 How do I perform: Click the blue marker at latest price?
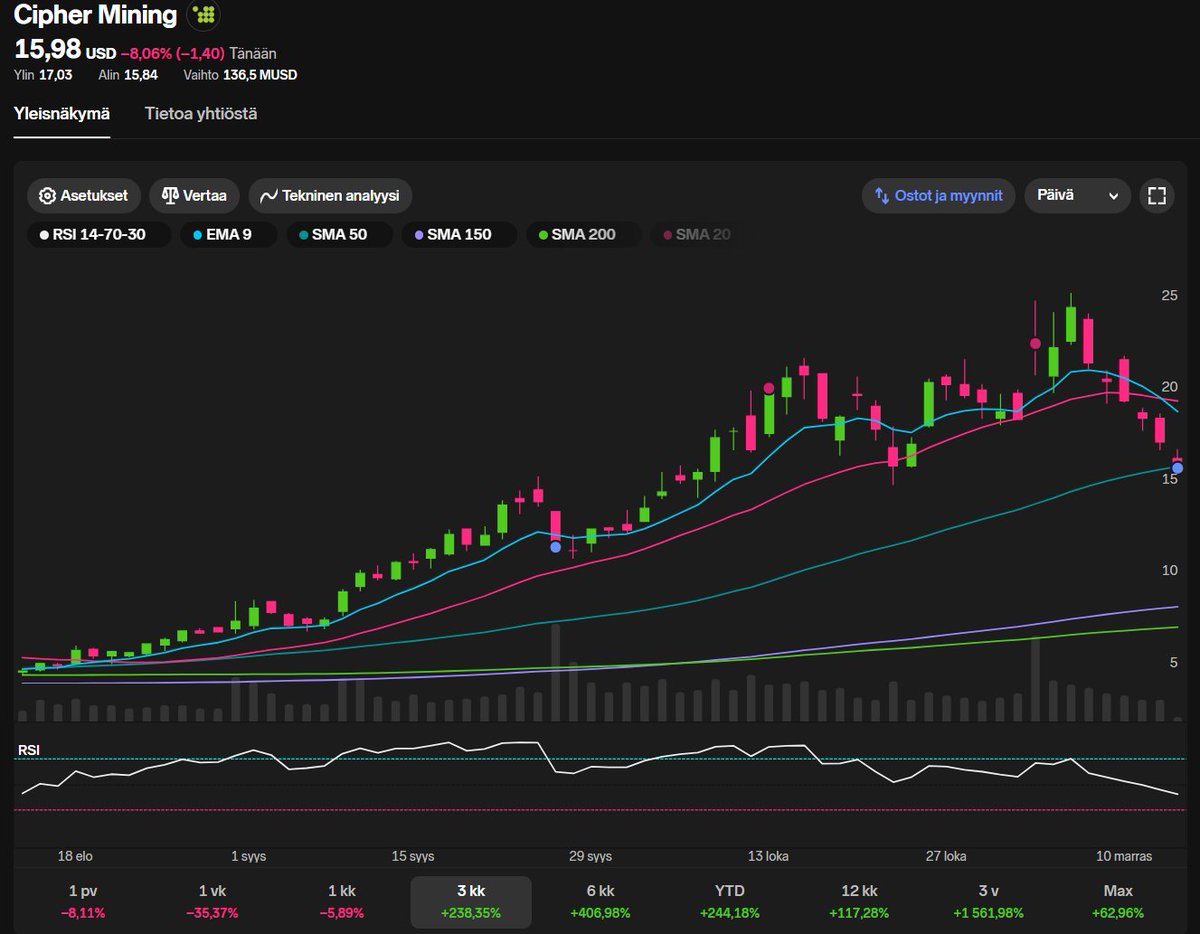1177,468
